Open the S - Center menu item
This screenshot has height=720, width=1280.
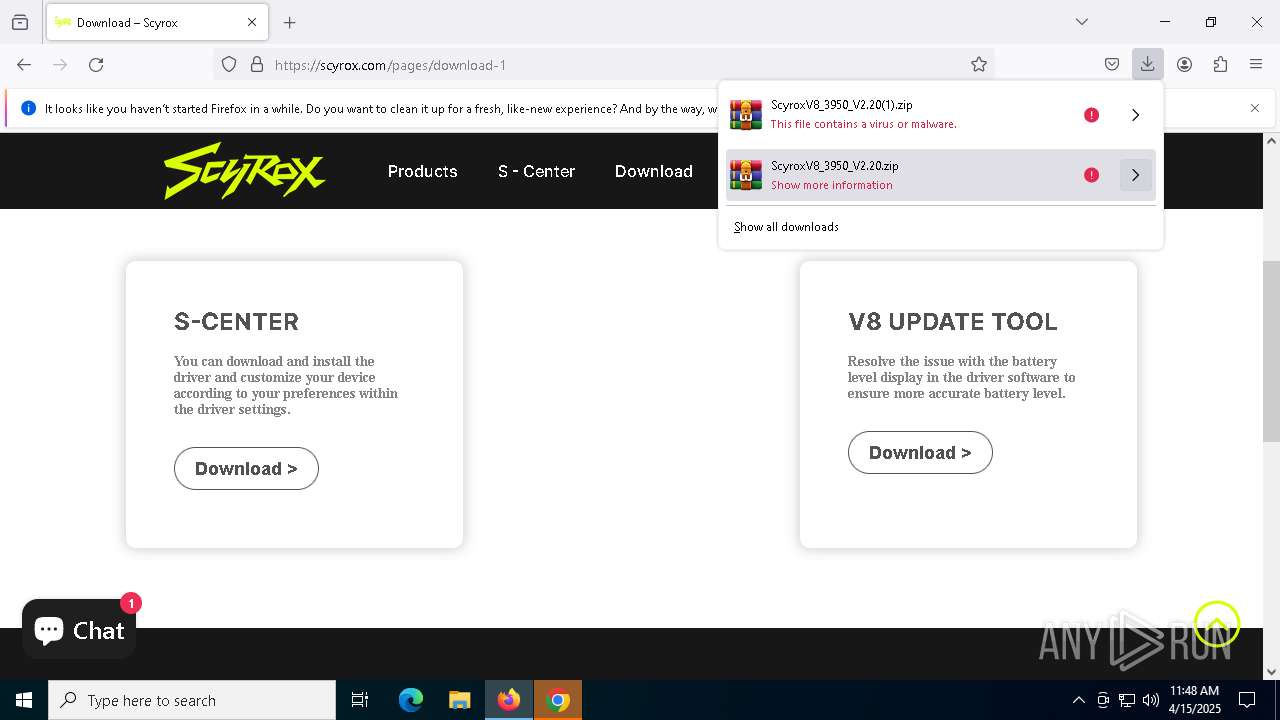(536, 171)
